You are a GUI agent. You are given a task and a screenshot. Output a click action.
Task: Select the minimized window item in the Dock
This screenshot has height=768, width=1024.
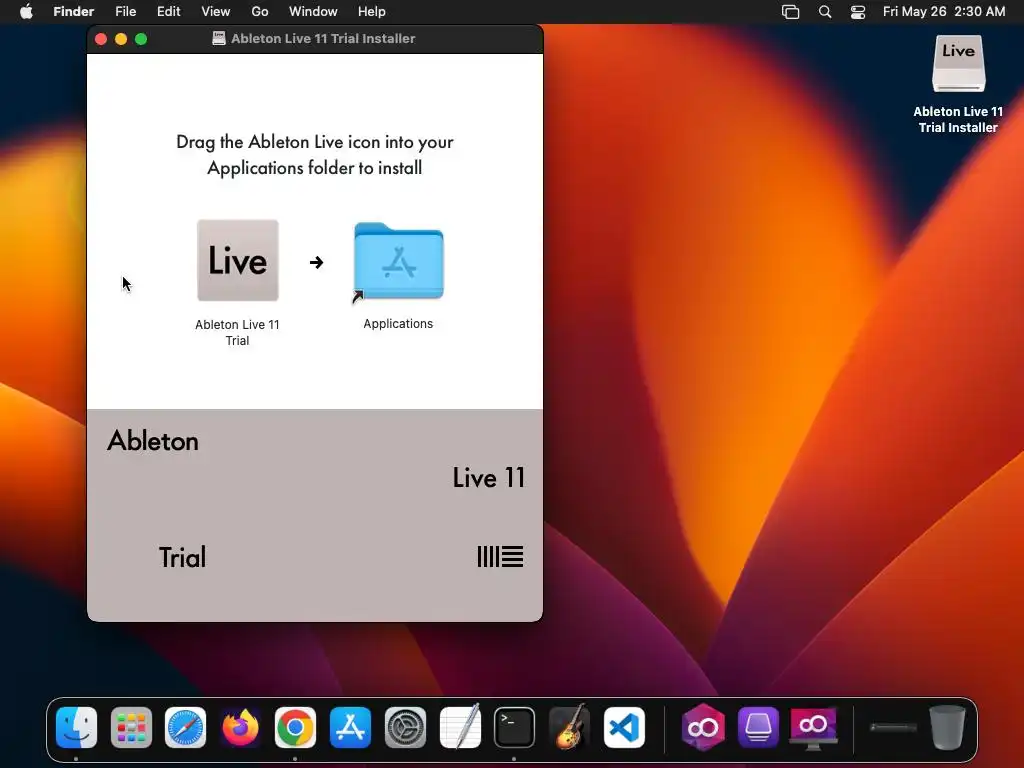893,728
